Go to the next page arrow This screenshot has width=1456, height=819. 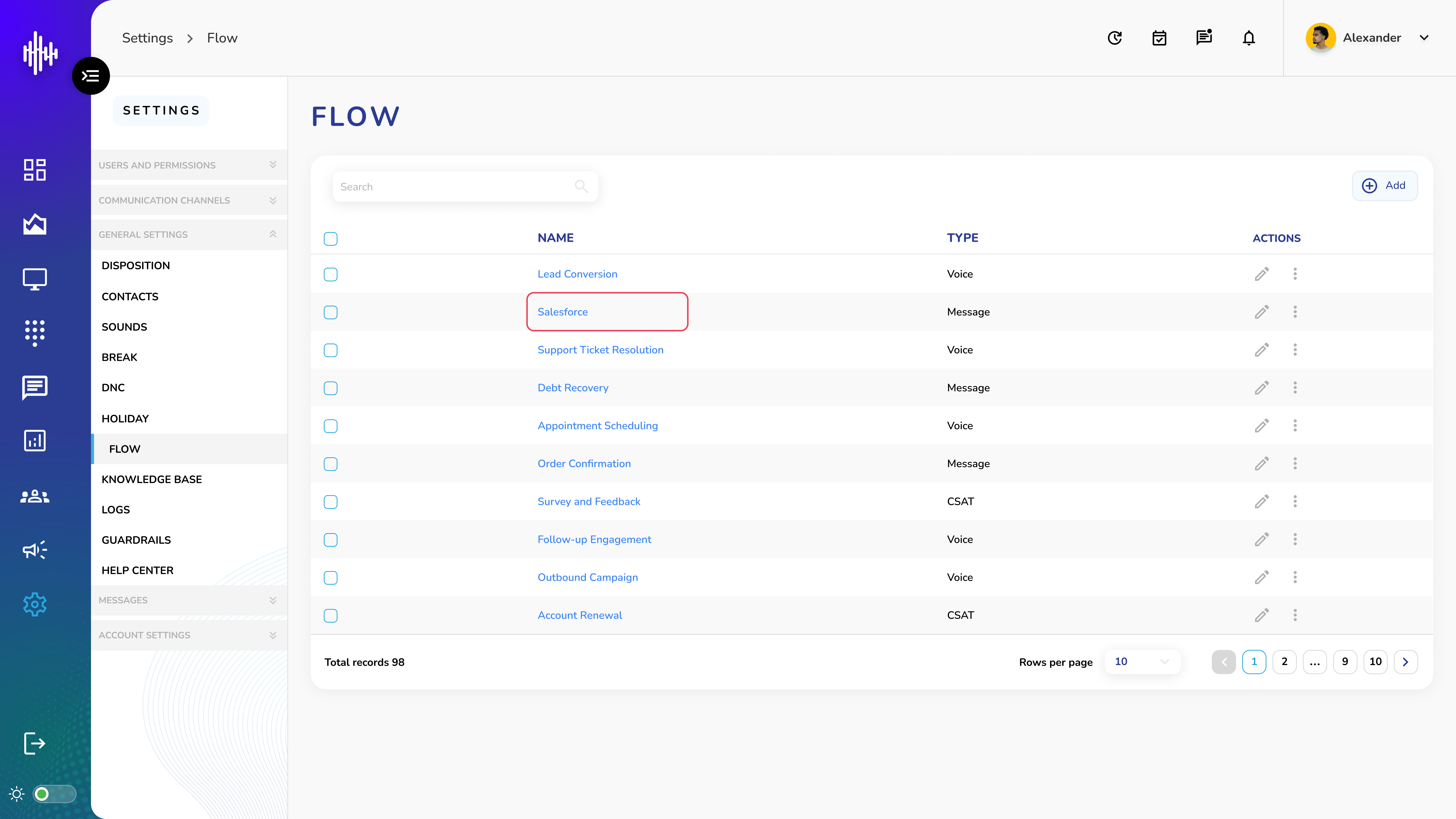(1406, 662)
